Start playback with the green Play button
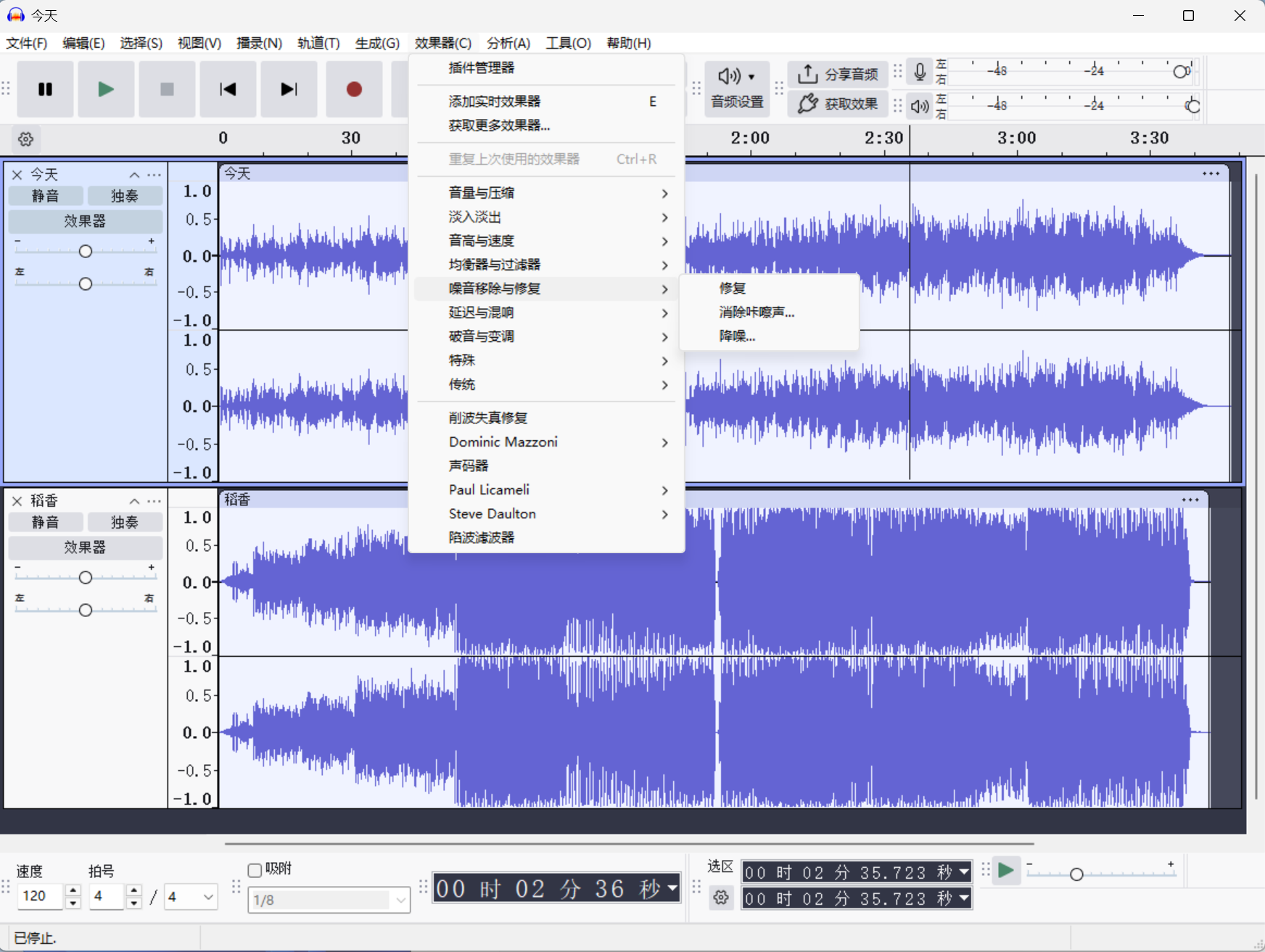The width and height of the screenshot is (1265, 952). 106,89
